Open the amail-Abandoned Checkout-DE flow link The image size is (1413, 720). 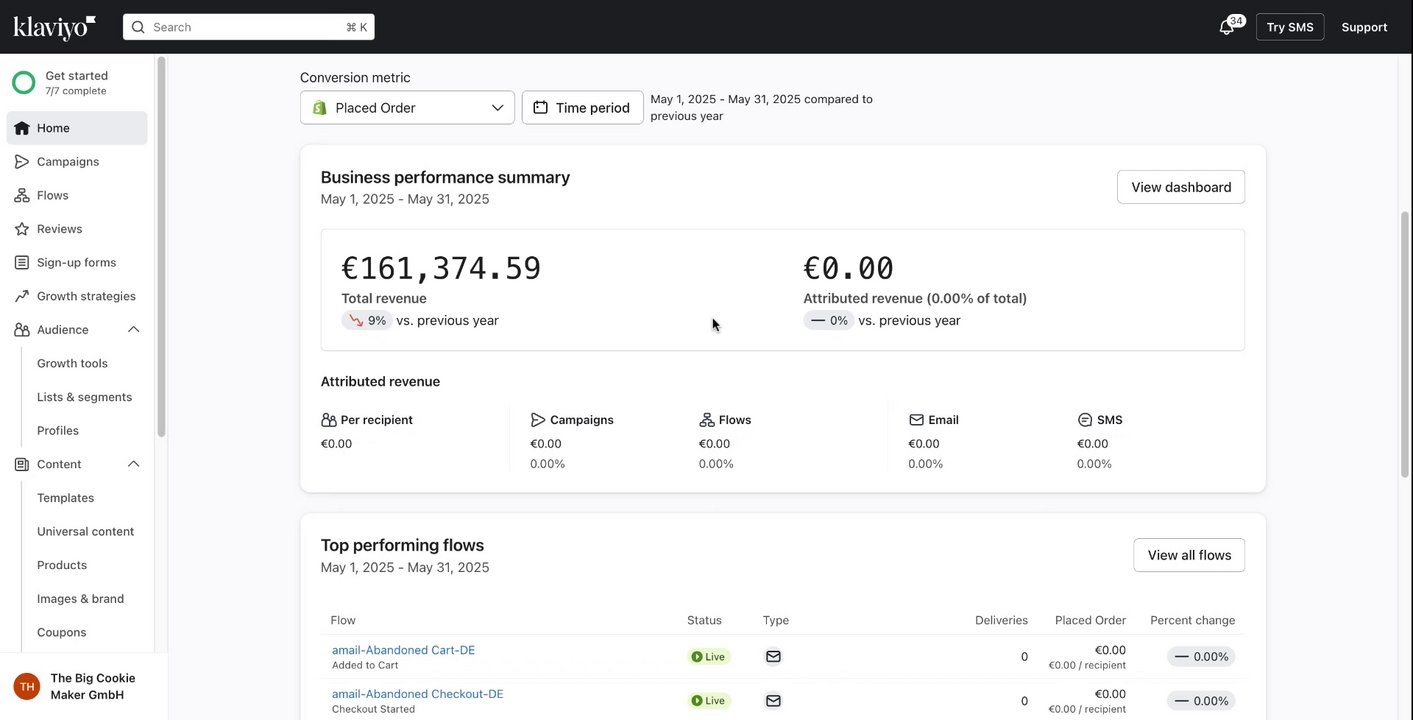(417, 694)
